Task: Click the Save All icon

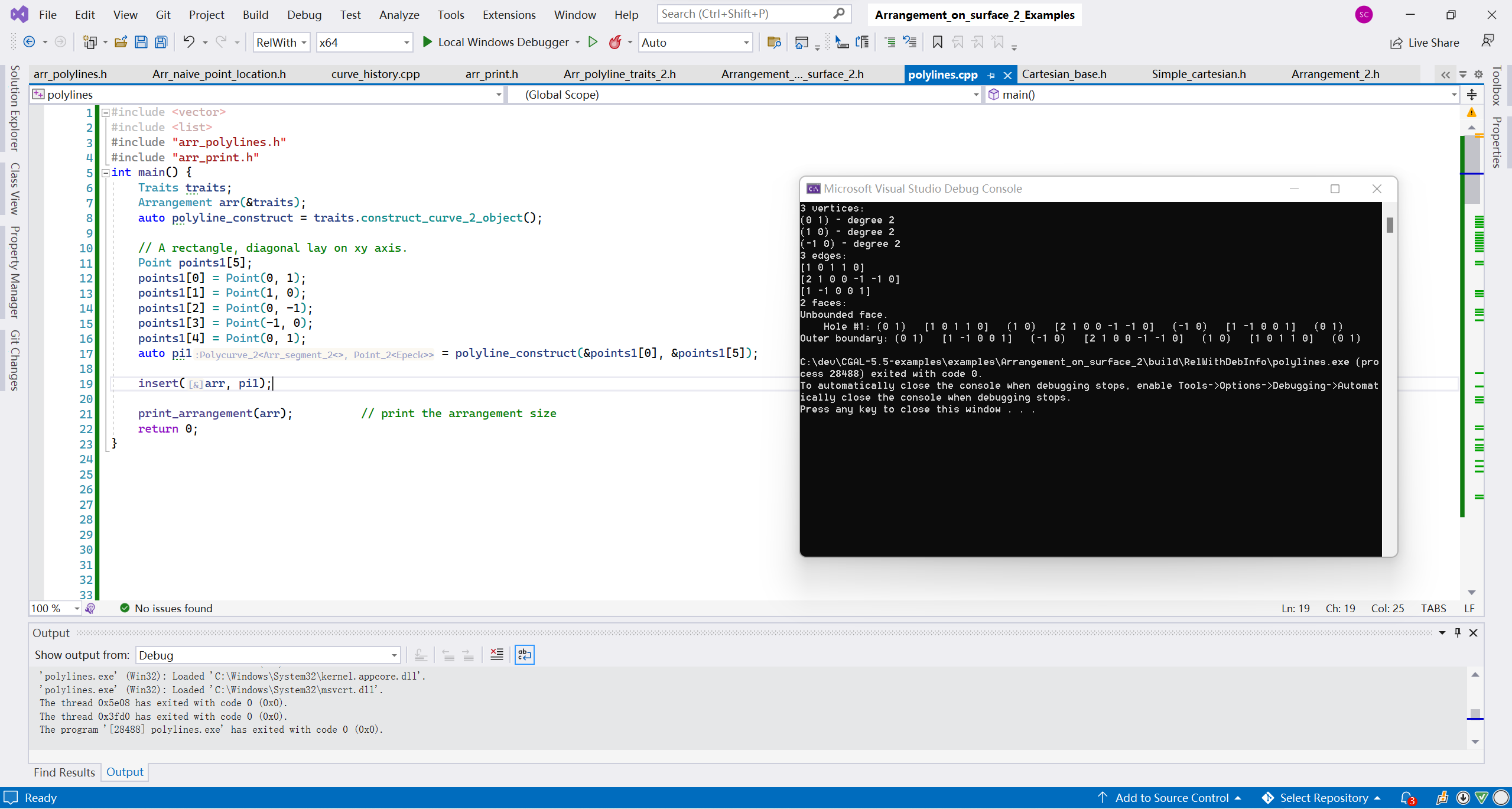Action: (x=161, y=42)
